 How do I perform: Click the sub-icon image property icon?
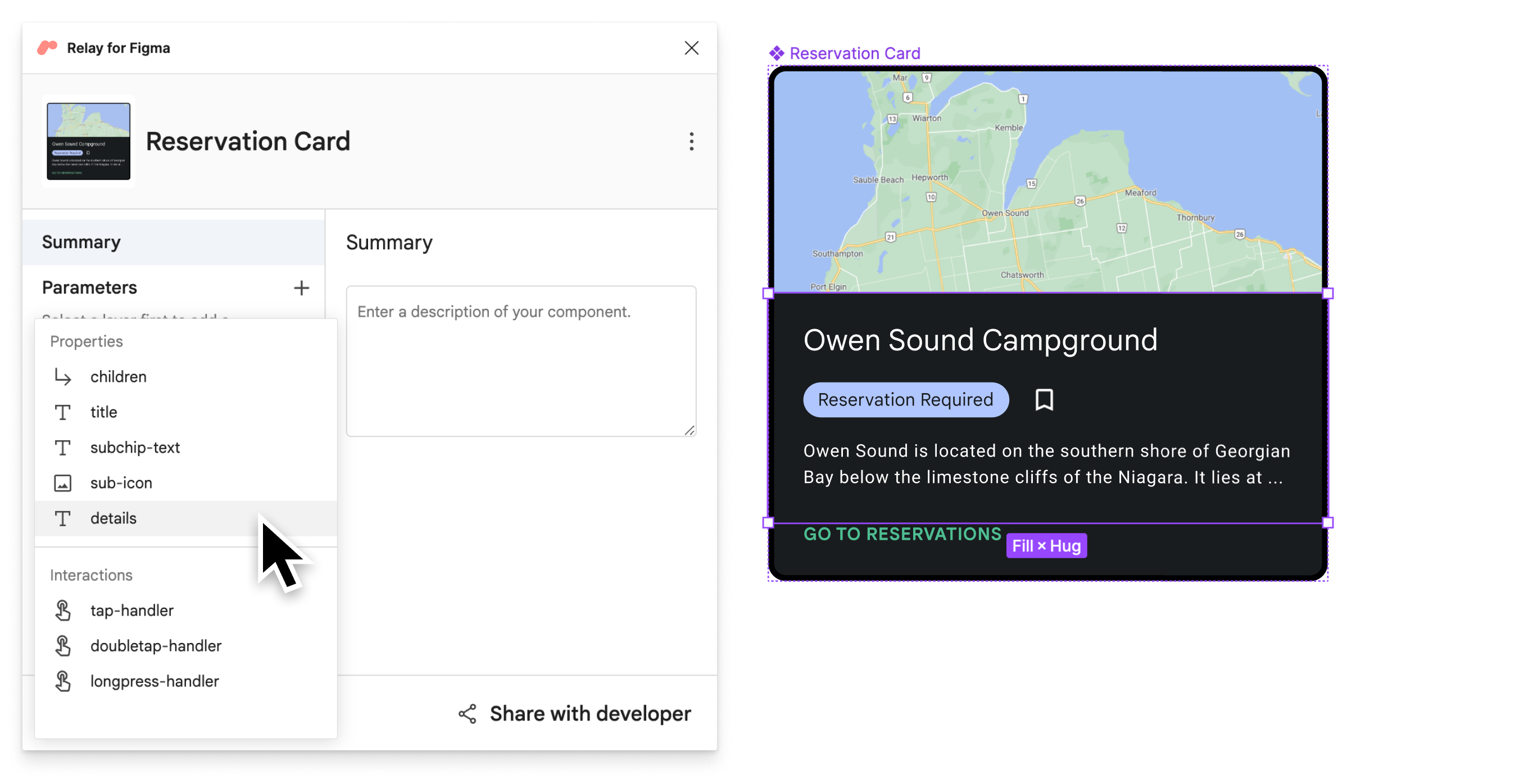tap(63, 482)
